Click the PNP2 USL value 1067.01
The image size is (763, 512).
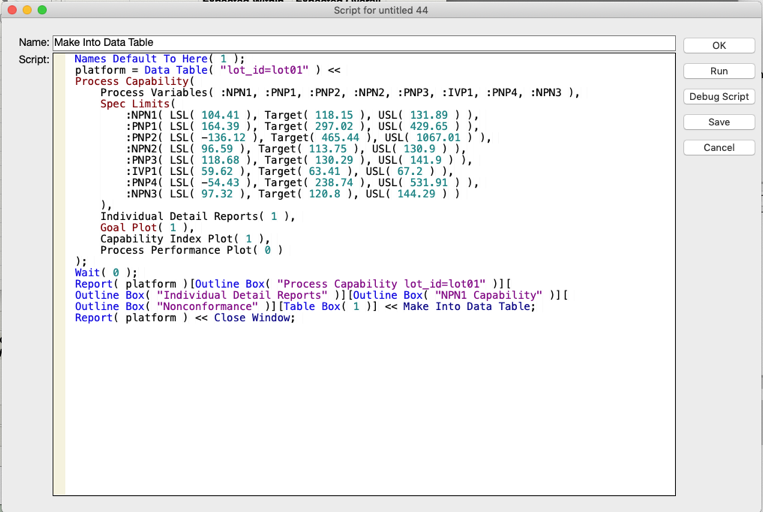point(438,138)
